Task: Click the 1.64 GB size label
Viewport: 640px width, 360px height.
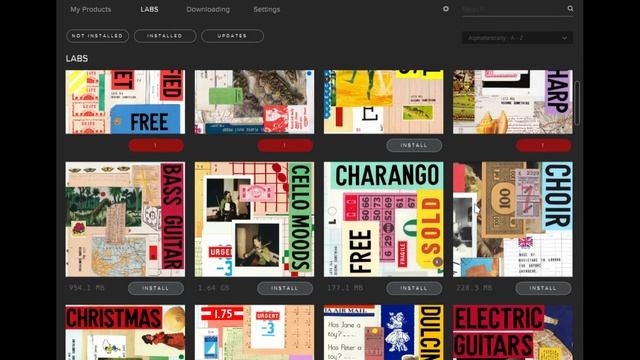Action: point(213,288)
